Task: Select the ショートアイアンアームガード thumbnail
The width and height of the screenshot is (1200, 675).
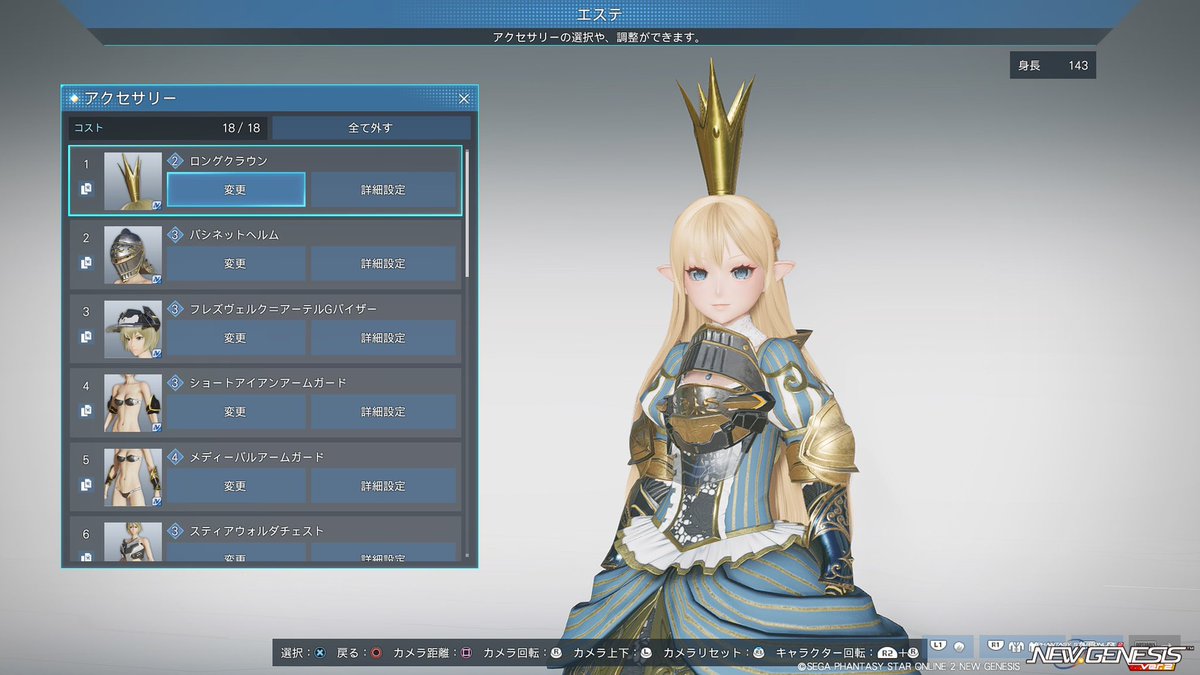Action: click(x=133, y=403)
